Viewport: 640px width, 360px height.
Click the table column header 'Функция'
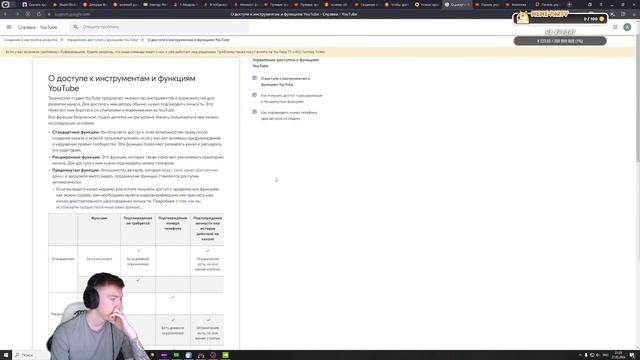point(99,218)
